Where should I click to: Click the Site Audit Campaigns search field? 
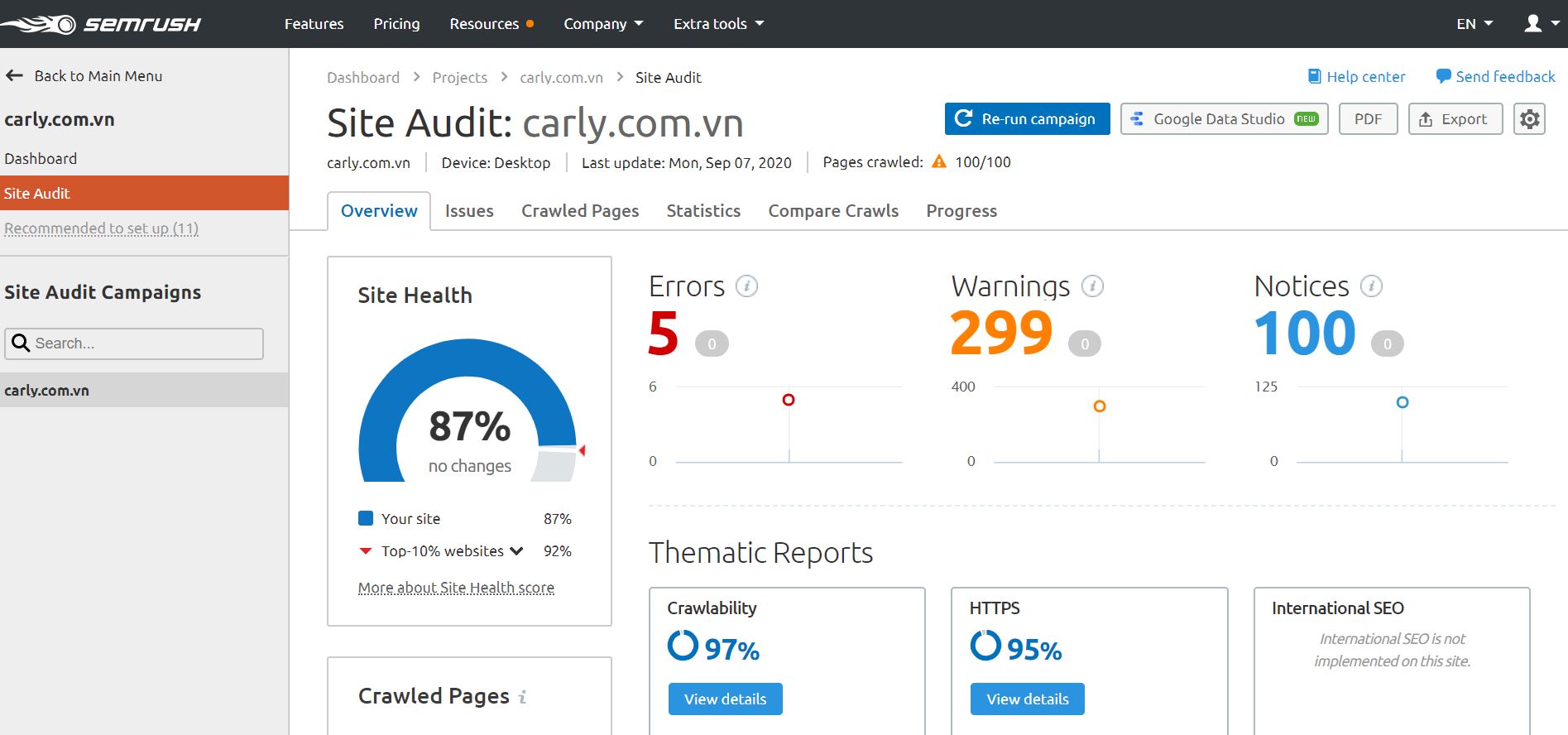click(134, 343)
